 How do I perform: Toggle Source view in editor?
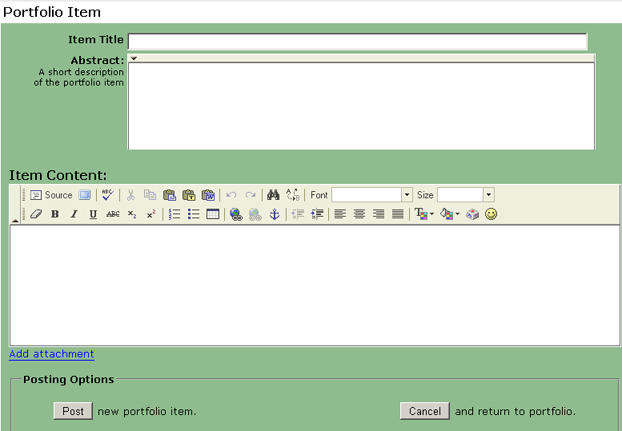(51, 195)
